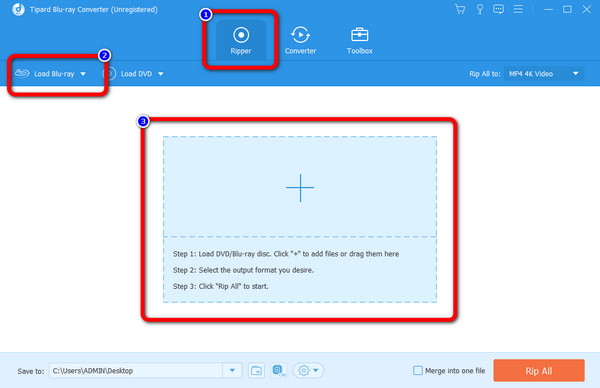Open the Ripper tab
The width and height of the screenshot is (600, 388).
point(241,40)
